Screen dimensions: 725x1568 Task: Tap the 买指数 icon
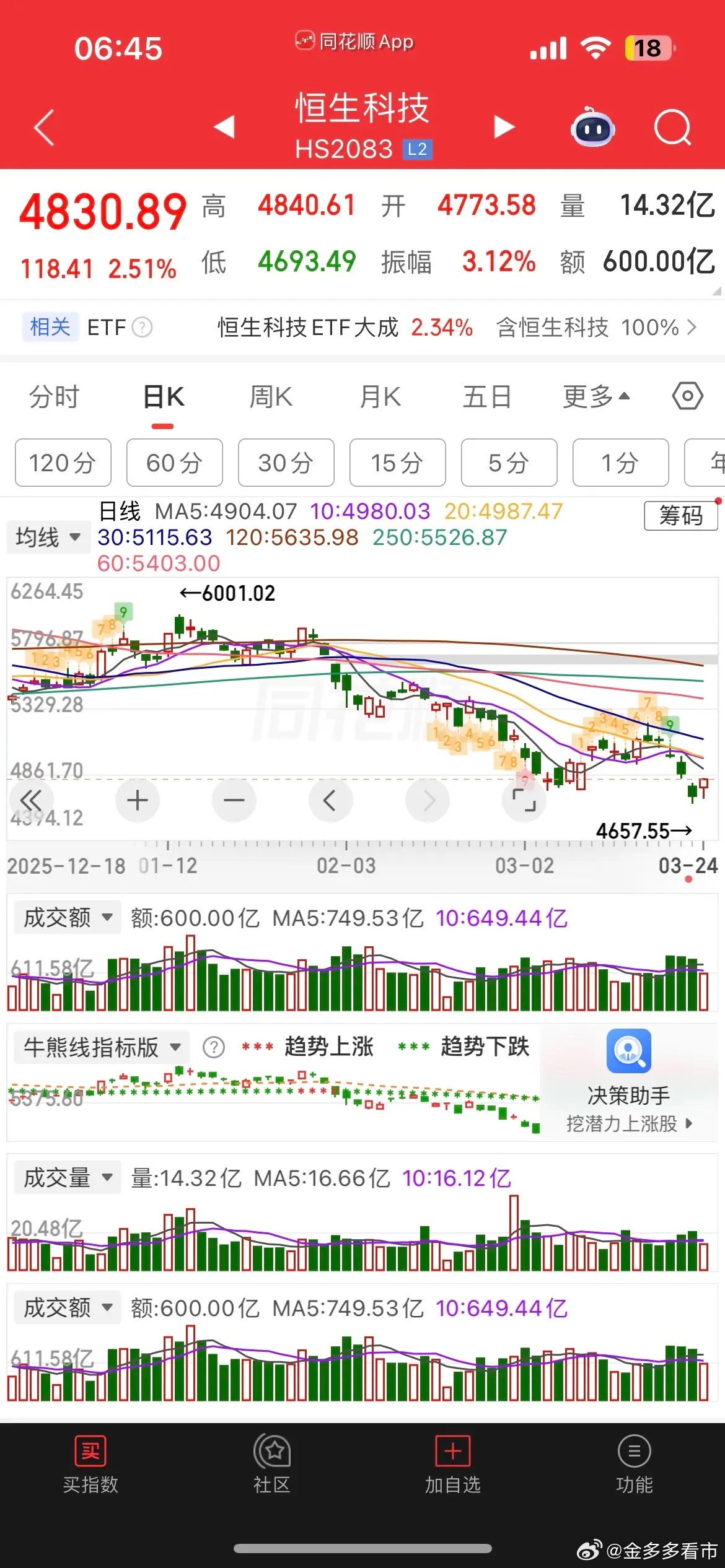coord(90,1450)
